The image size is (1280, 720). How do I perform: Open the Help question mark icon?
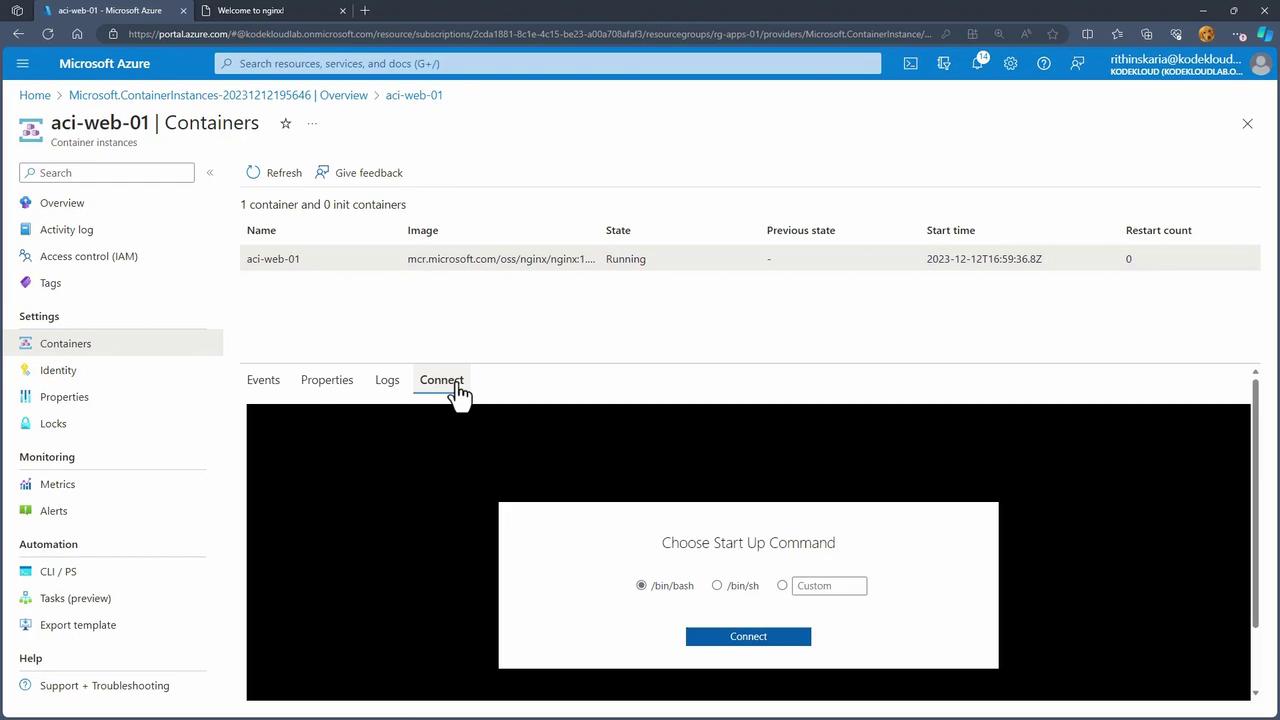tap(1044, 63)
